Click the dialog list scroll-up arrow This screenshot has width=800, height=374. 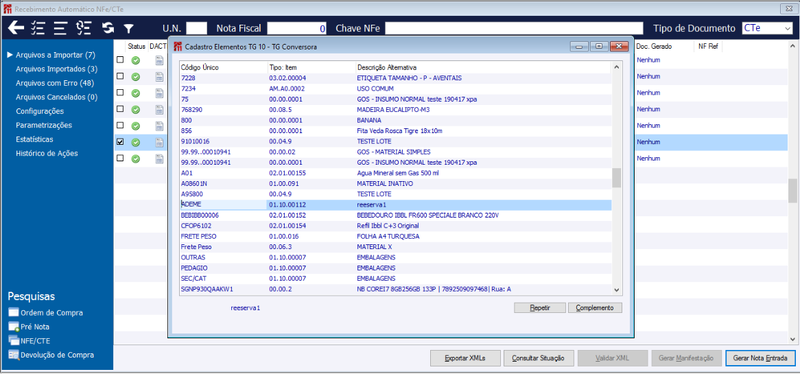616,67
